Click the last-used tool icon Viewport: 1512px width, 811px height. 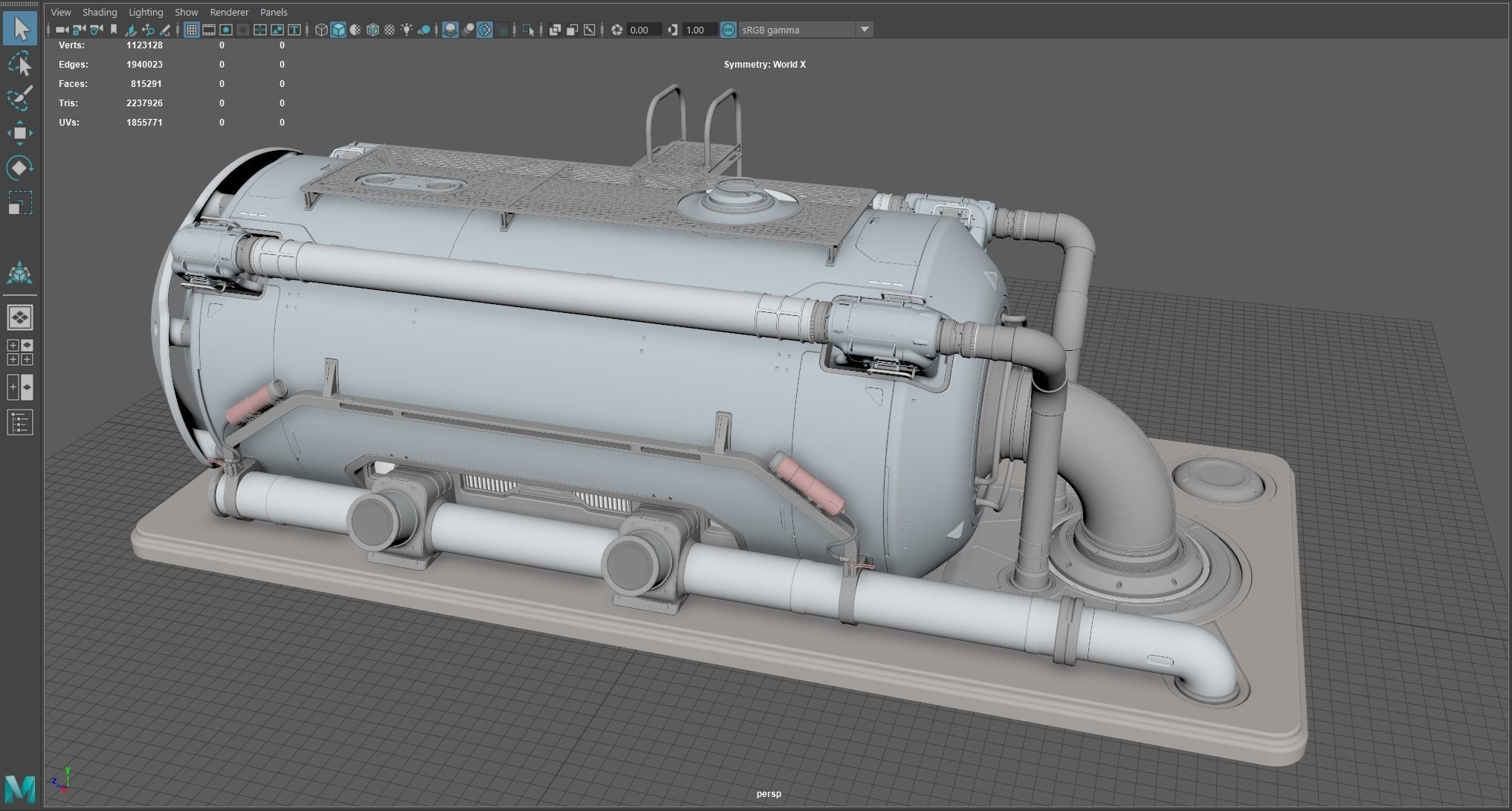20,274
